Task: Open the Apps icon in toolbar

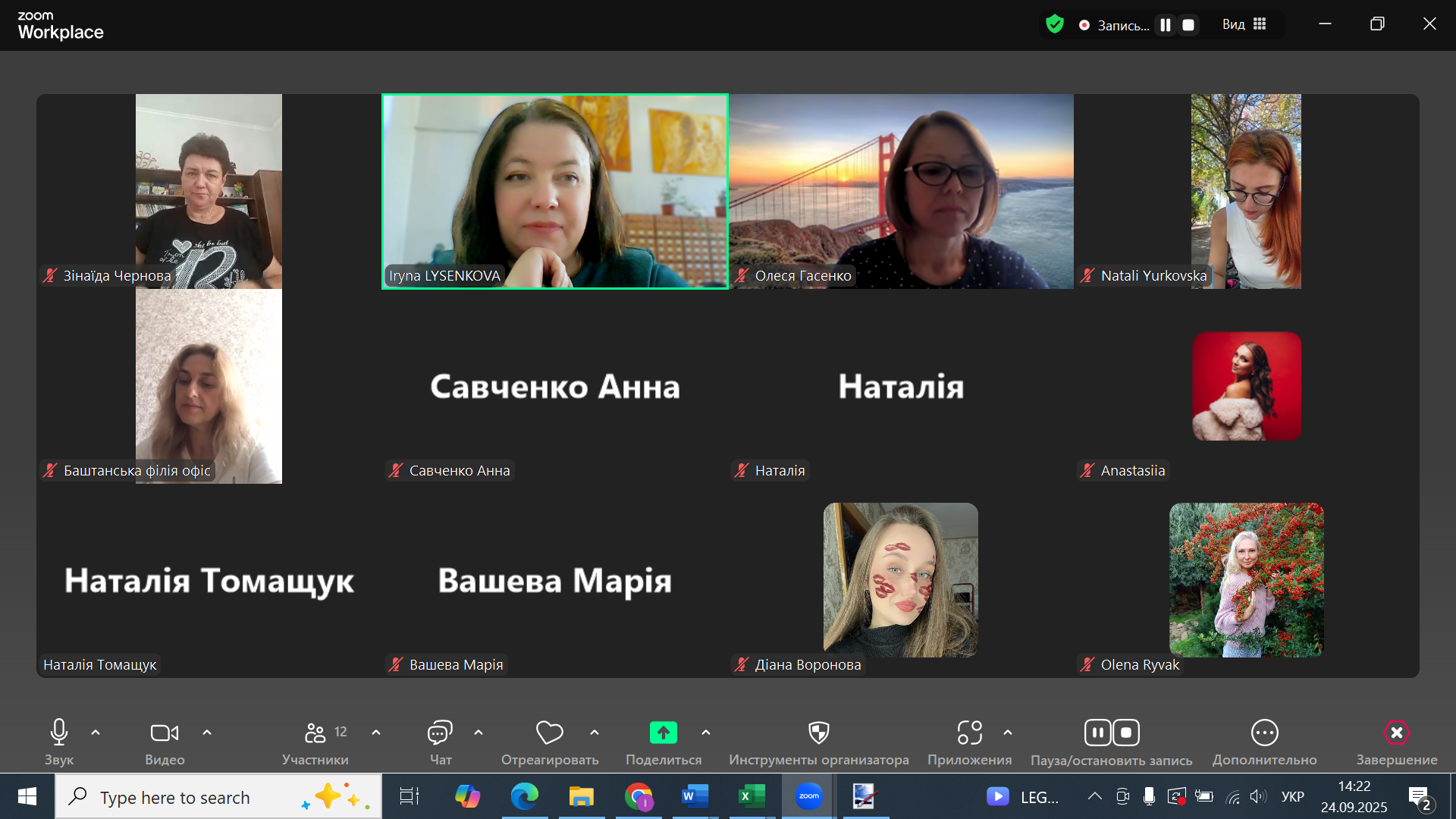Action: [969, 733]
